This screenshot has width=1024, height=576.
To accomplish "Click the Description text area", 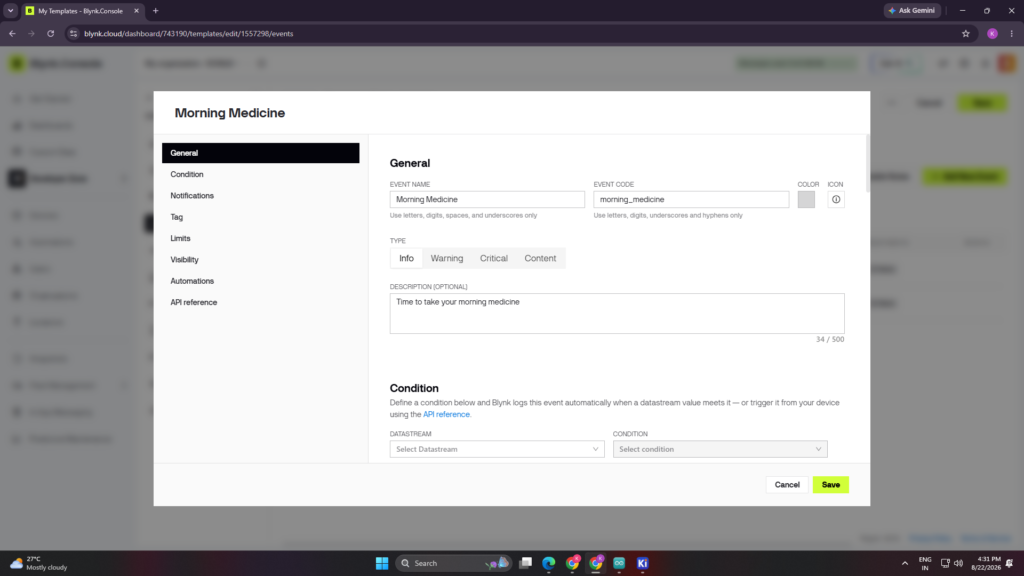I will [x=617, y=313].
